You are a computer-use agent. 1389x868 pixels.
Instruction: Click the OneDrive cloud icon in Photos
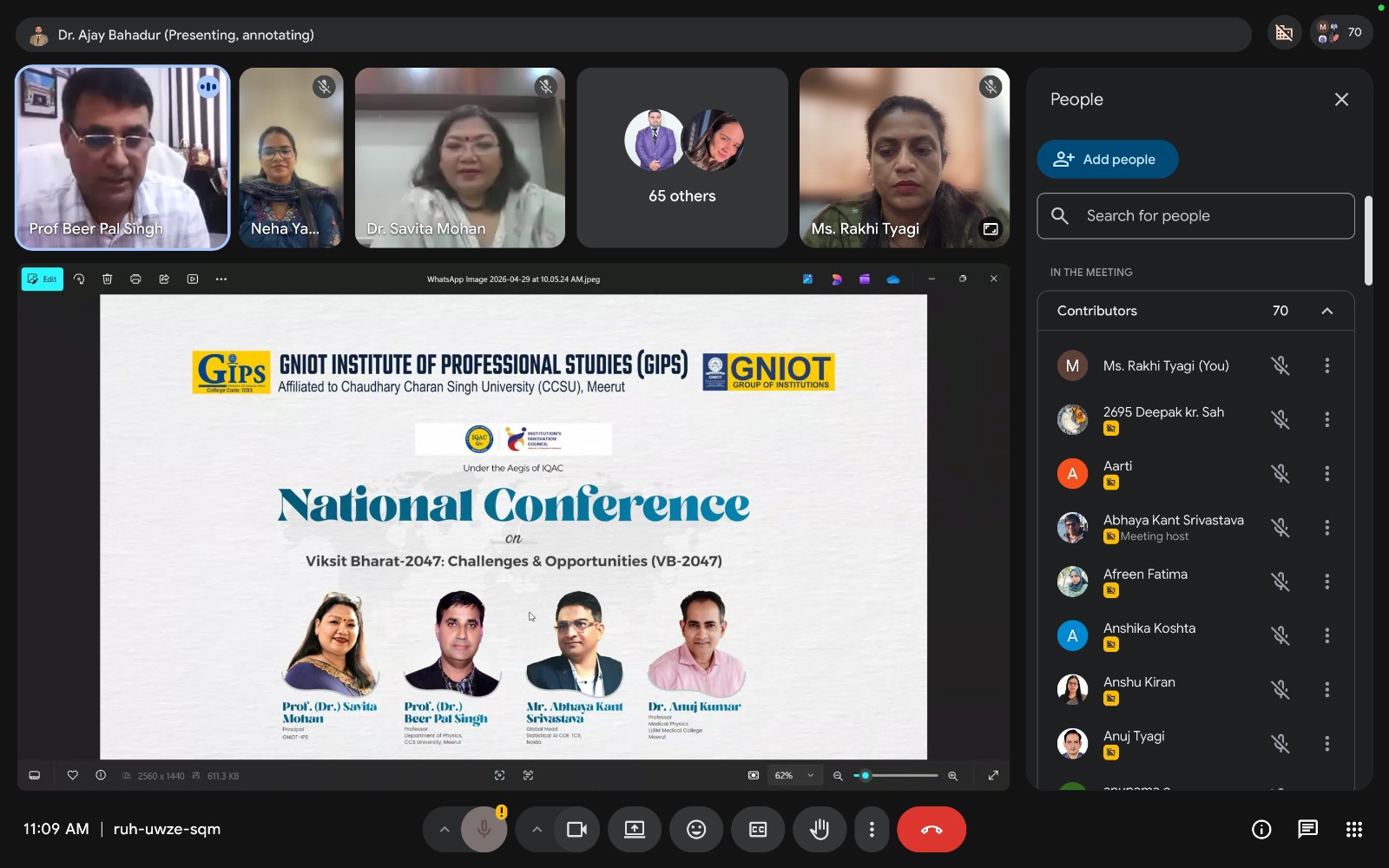893,279
